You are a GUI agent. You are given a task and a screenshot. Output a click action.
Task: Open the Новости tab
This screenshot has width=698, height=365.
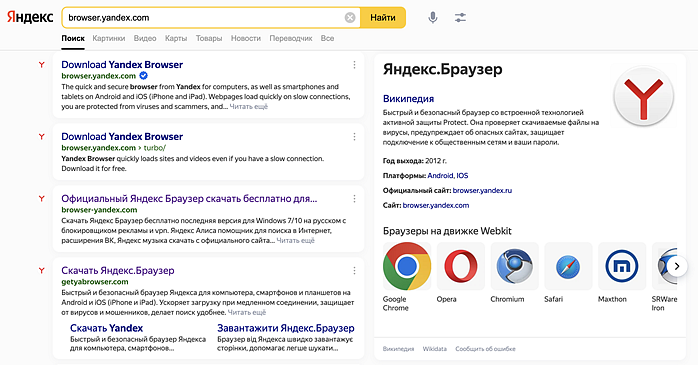point(246,38)
